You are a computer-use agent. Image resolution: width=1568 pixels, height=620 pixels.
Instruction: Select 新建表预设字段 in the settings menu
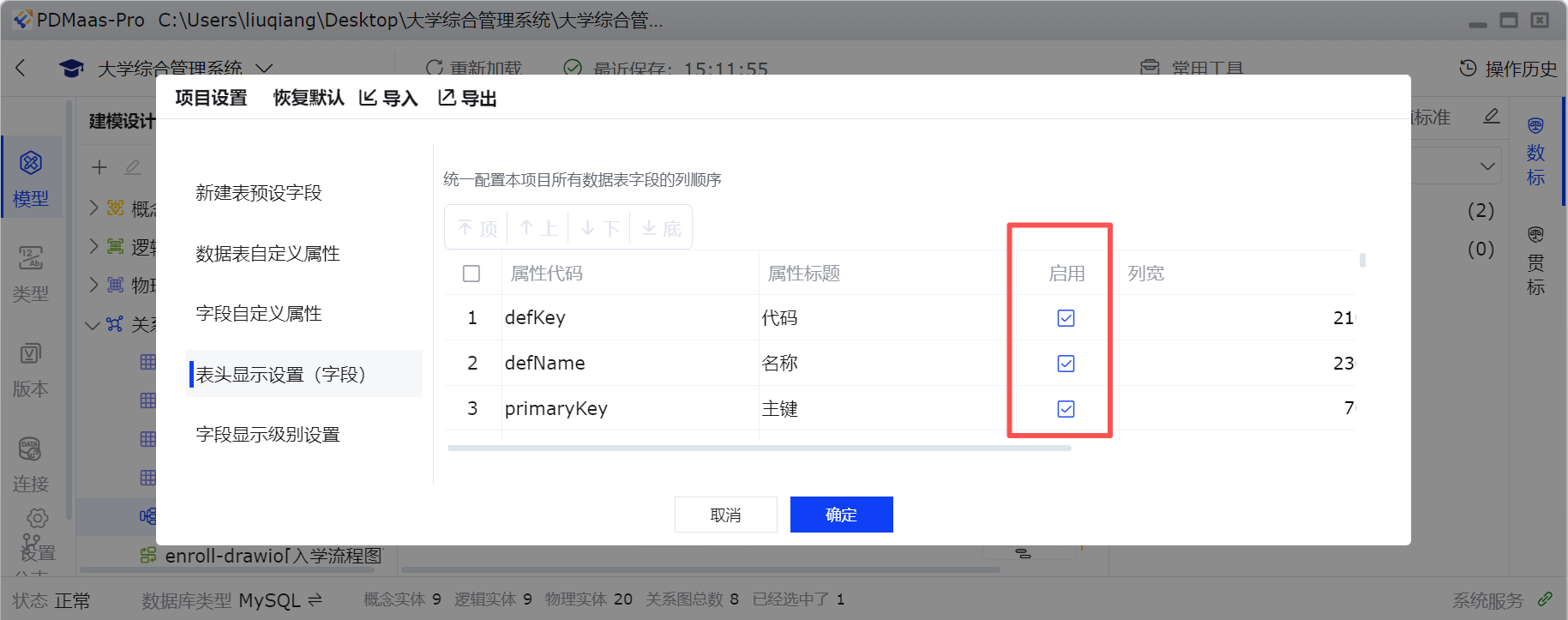pos(304,193)
